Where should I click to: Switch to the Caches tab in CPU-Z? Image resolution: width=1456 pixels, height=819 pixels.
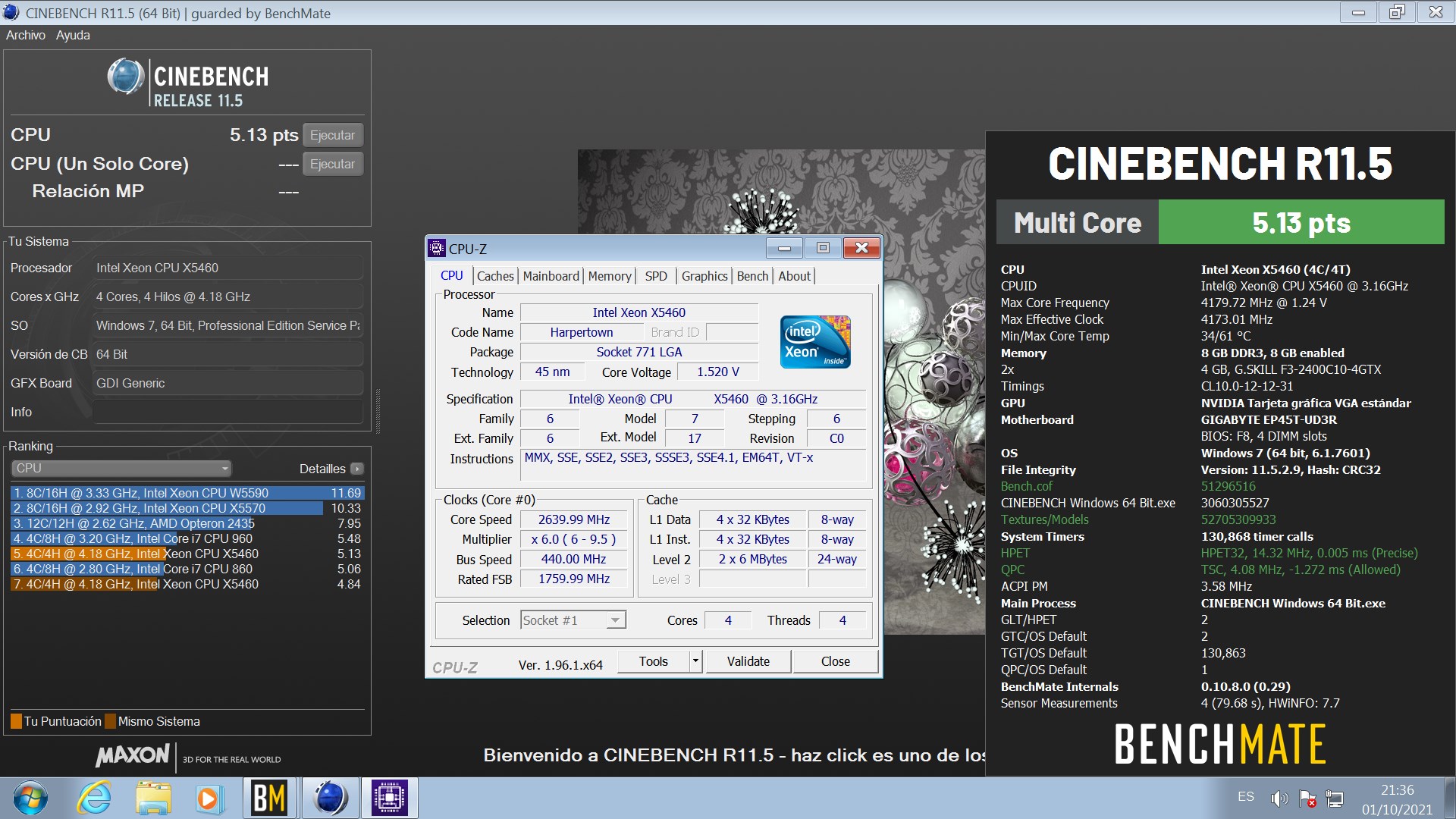coord(495,276)
